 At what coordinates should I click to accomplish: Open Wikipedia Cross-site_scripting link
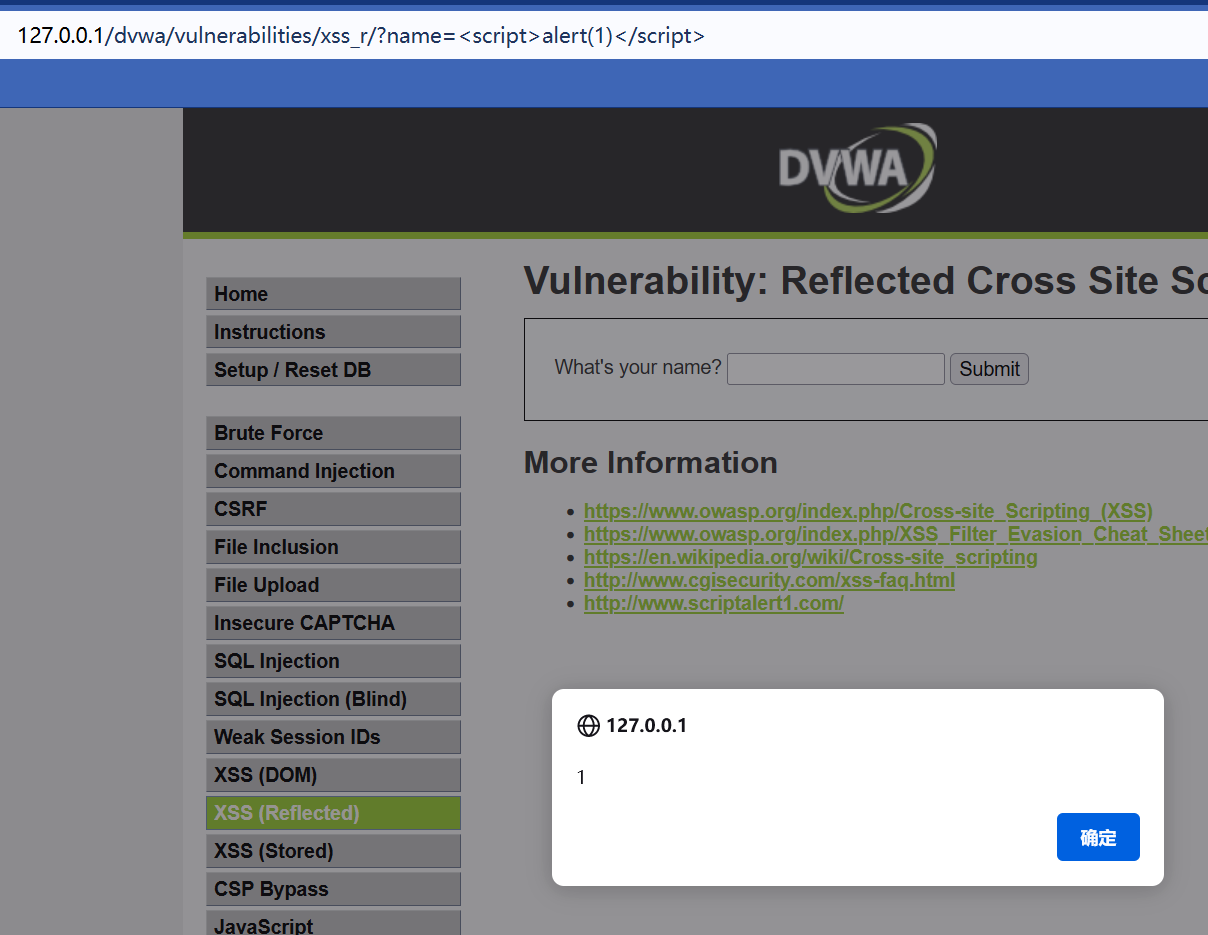(811, 557)
